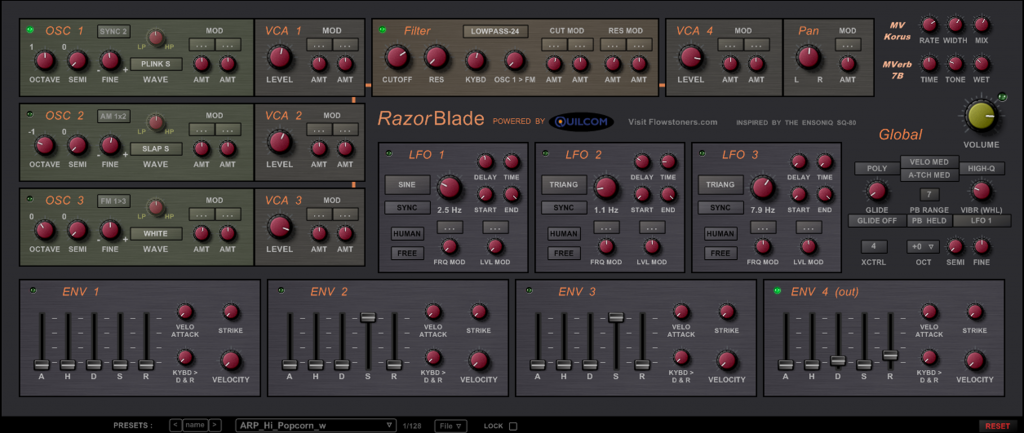Click the previous preset arrow button
The image size is (1024, 433).
(176, 425)
